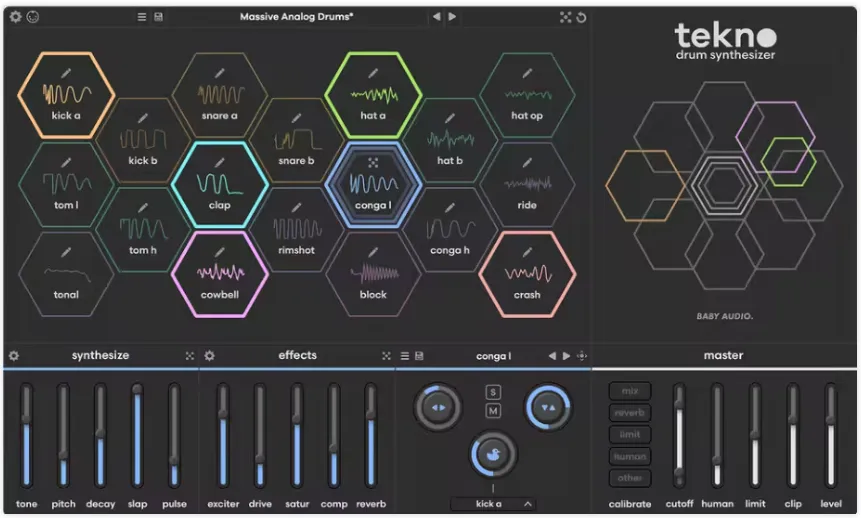861x518 pixels.
Task: Open global settings gear in top bar
Action: (x=15, y=17)
